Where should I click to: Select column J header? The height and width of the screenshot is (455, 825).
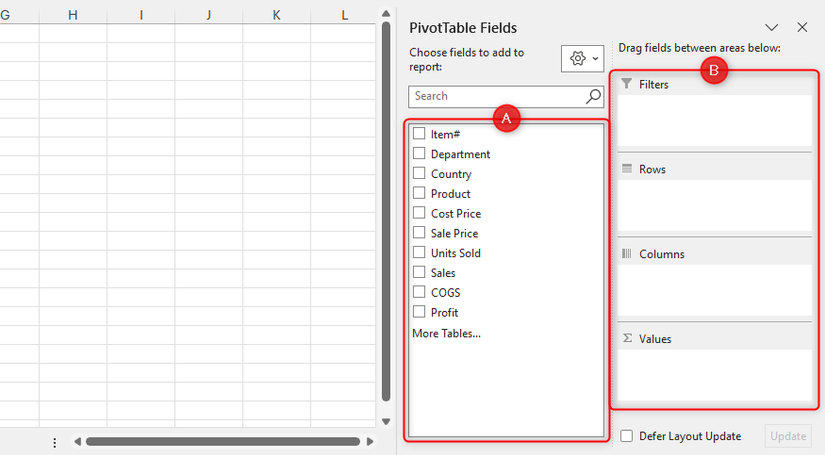point(208,15)
